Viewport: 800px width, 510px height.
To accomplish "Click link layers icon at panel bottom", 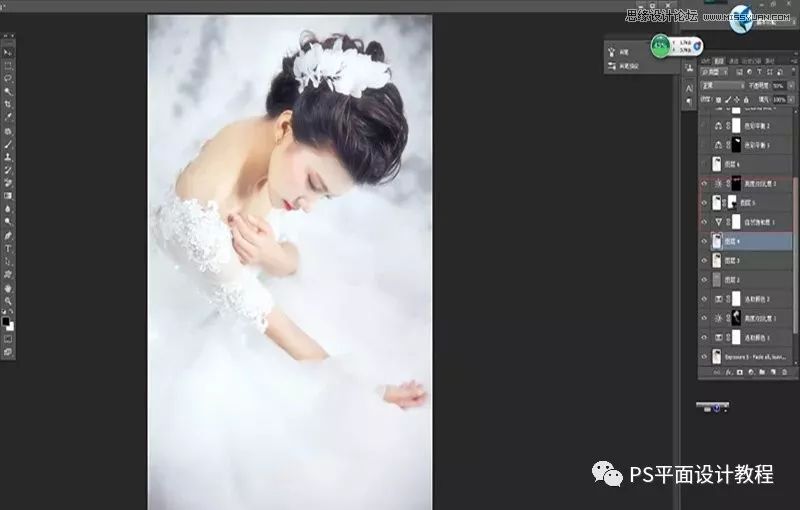I will [716, 372].
